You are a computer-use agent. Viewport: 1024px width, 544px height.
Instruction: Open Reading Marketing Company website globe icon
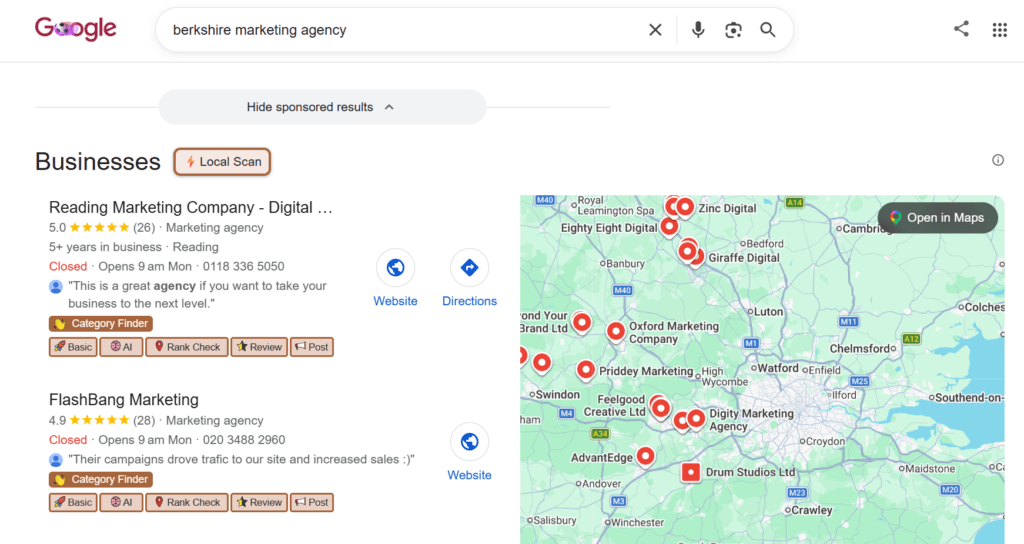[395, 268]
